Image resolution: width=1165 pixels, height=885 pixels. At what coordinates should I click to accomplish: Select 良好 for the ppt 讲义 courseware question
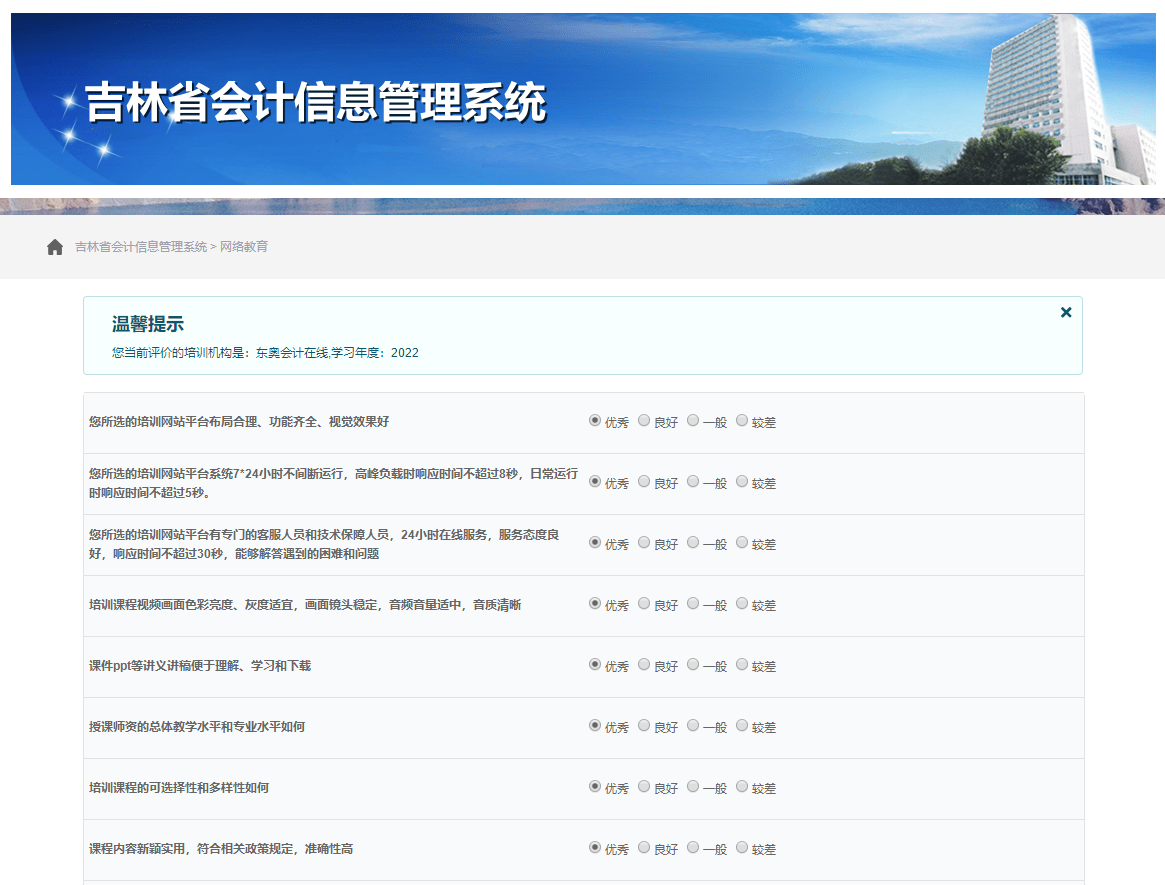(x=644, y=664)
